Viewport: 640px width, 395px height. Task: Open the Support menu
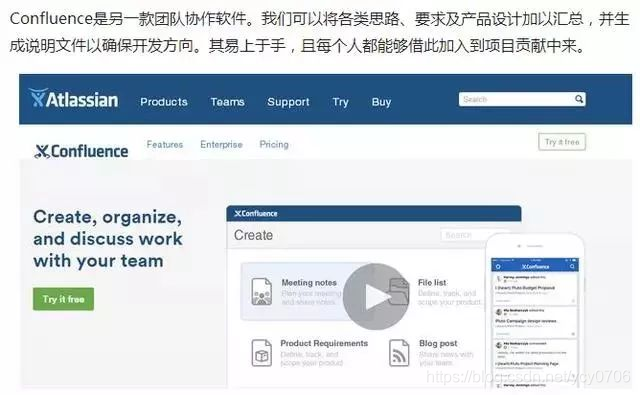[288, 102]
